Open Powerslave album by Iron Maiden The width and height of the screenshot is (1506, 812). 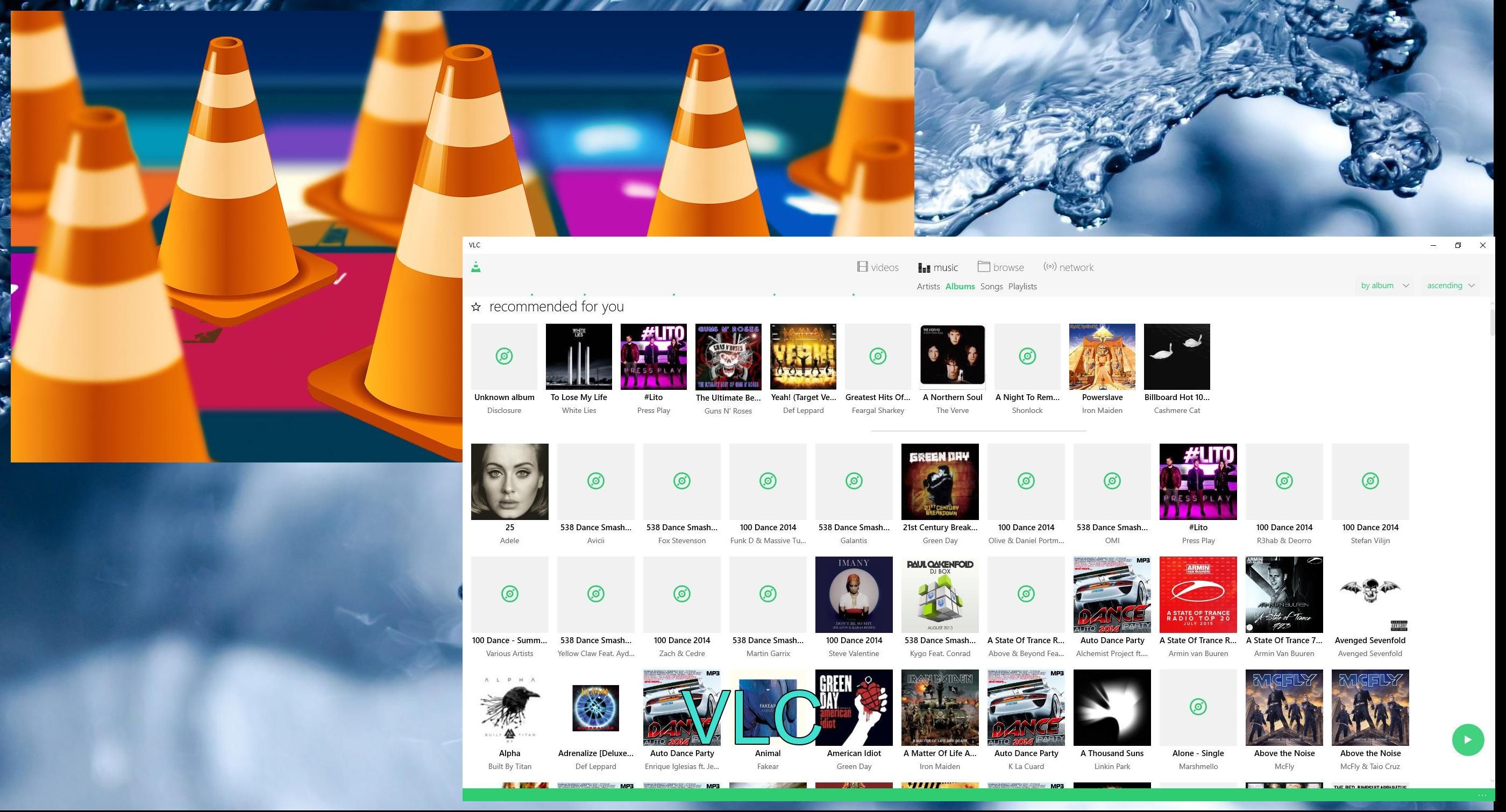point(1102,357)
